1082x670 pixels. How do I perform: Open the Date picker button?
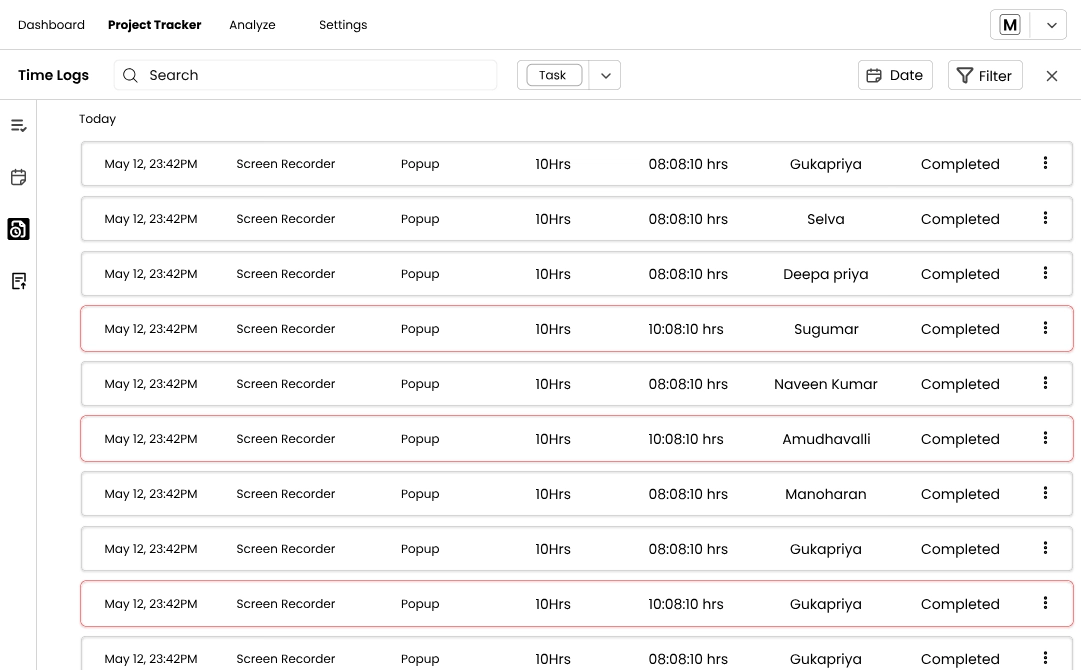(x=895, y=75)
